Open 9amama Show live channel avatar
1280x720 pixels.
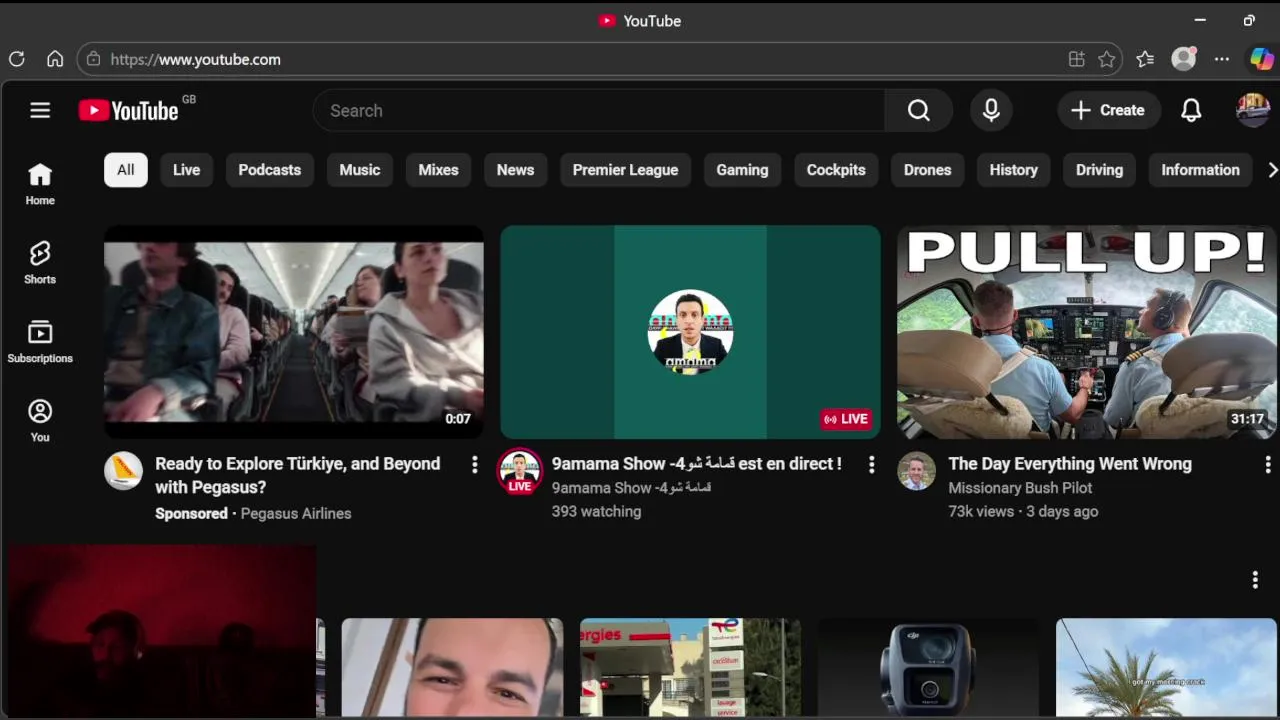point(520,471)
